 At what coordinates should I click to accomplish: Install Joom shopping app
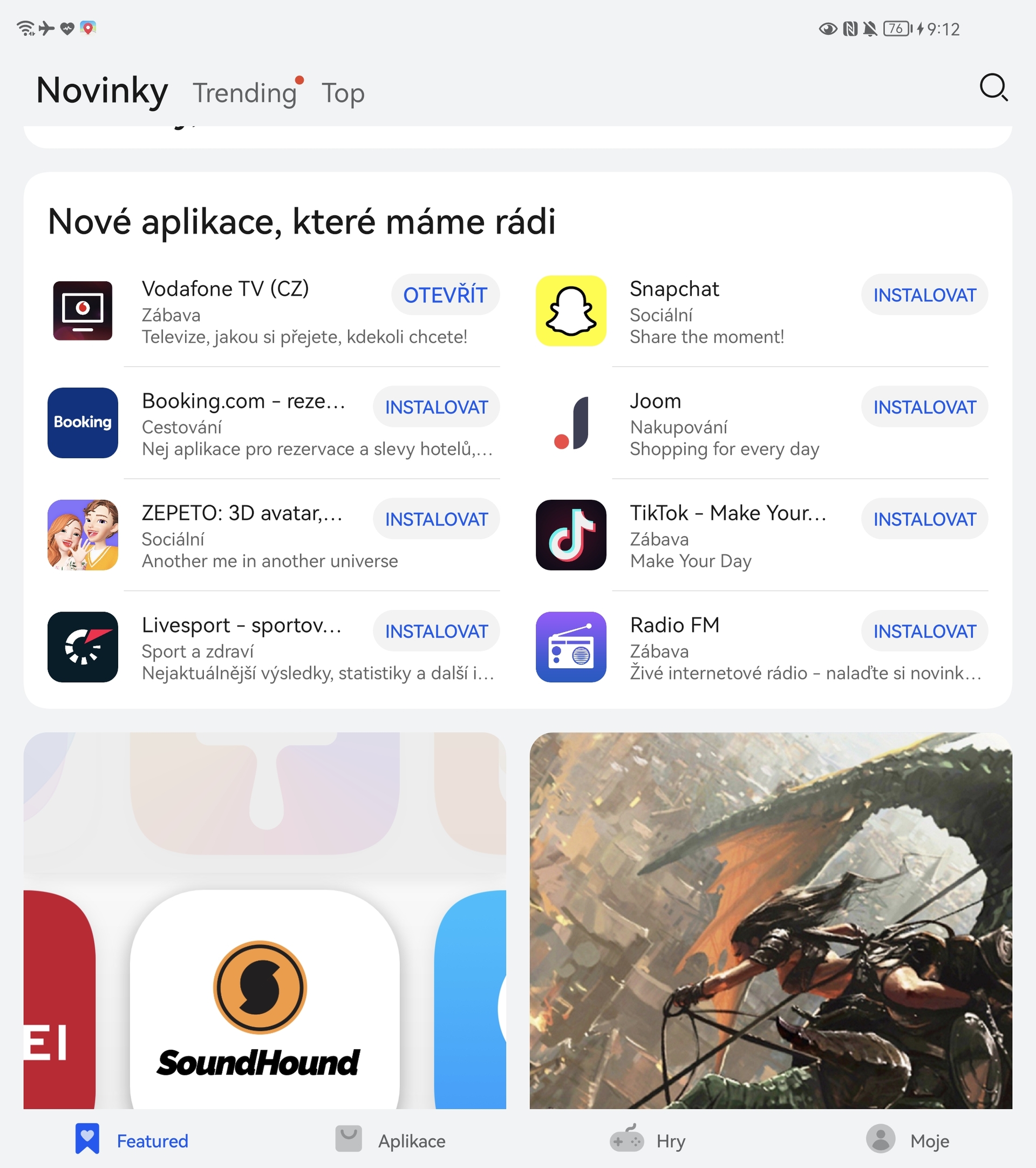pos(922,406)
